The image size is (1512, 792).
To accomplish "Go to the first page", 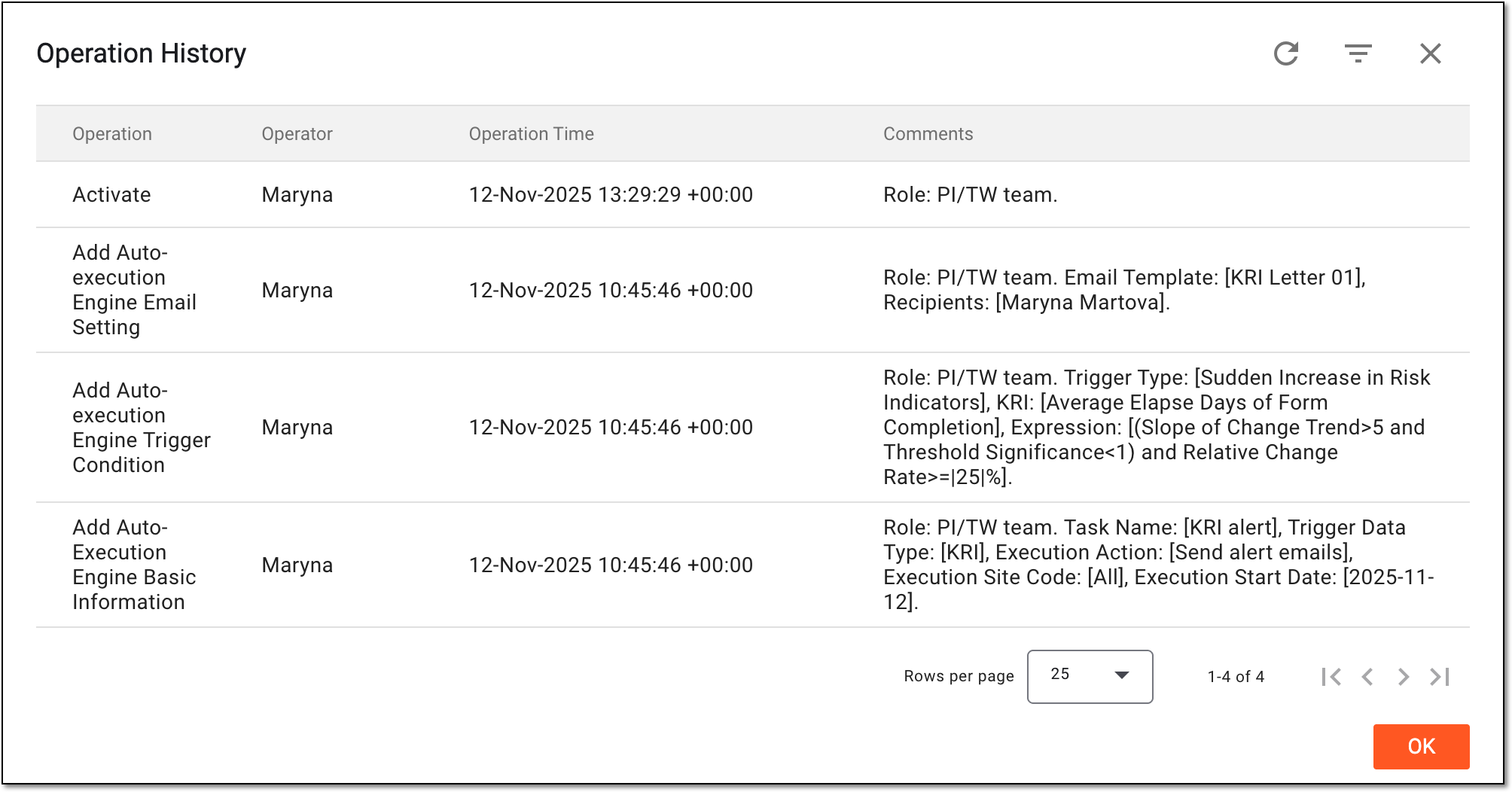I will [x=1331, y=677].
